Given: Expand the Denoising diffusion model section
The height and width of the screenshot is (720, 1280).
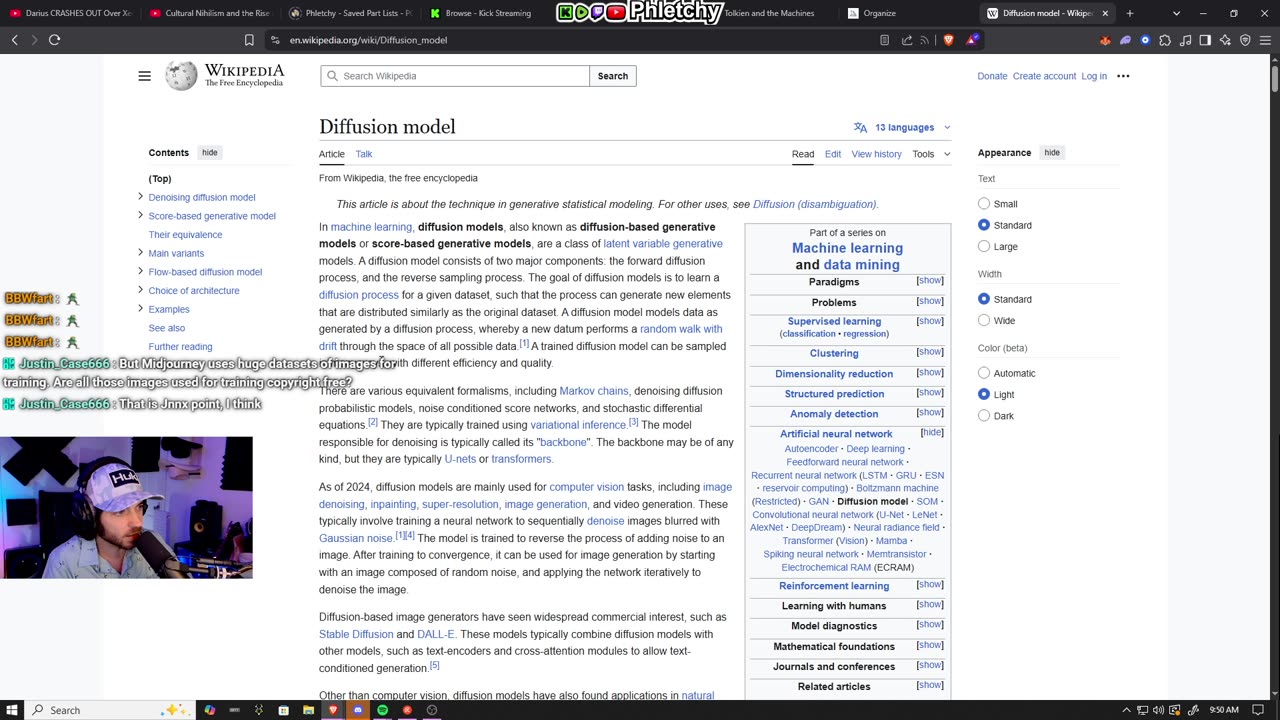Looking at the screenshot, I should [x=140, y=197].
